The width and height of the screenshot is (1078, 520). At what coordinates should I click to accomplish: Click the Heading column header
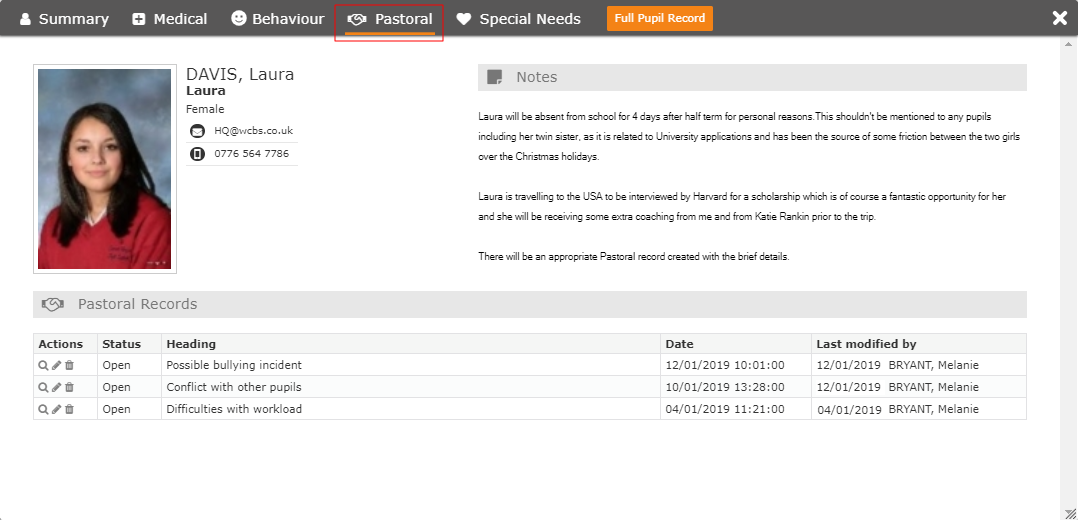[191, 344]
